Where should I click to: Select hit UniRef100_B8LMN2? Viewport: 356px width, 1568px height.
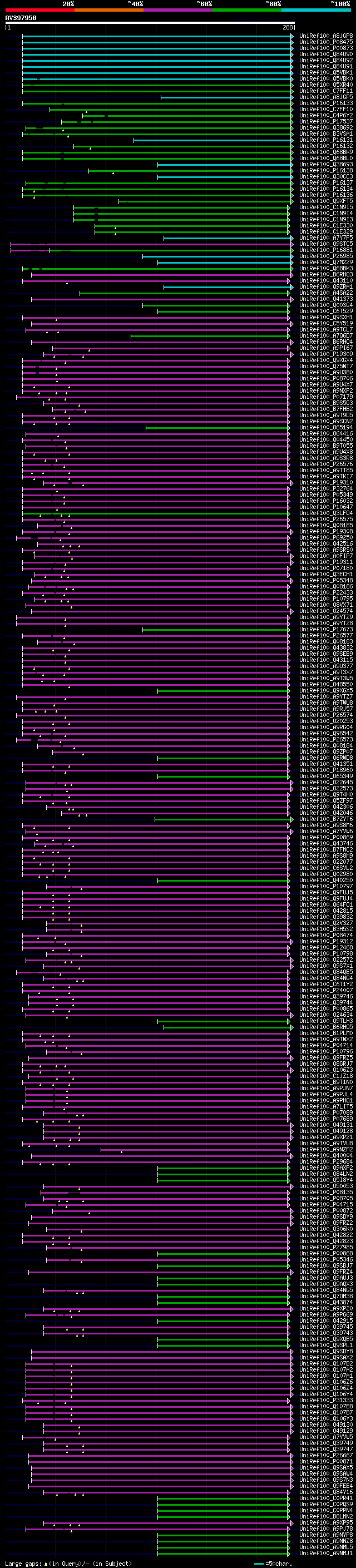[326, 1516]
